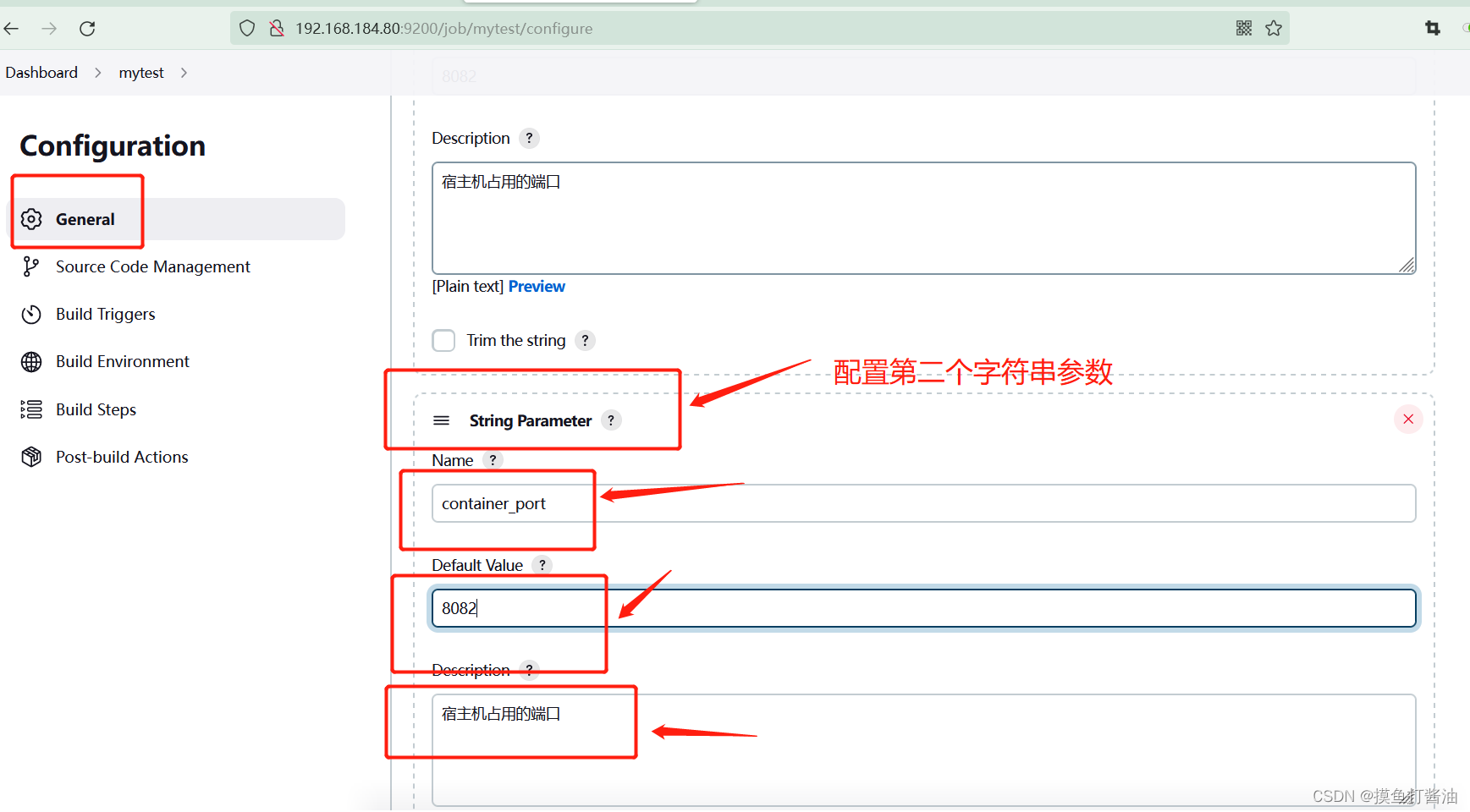Click the browser back arrow
Image resolution: width=1470 pixels, height=812 pixels.
coord(11,29)
